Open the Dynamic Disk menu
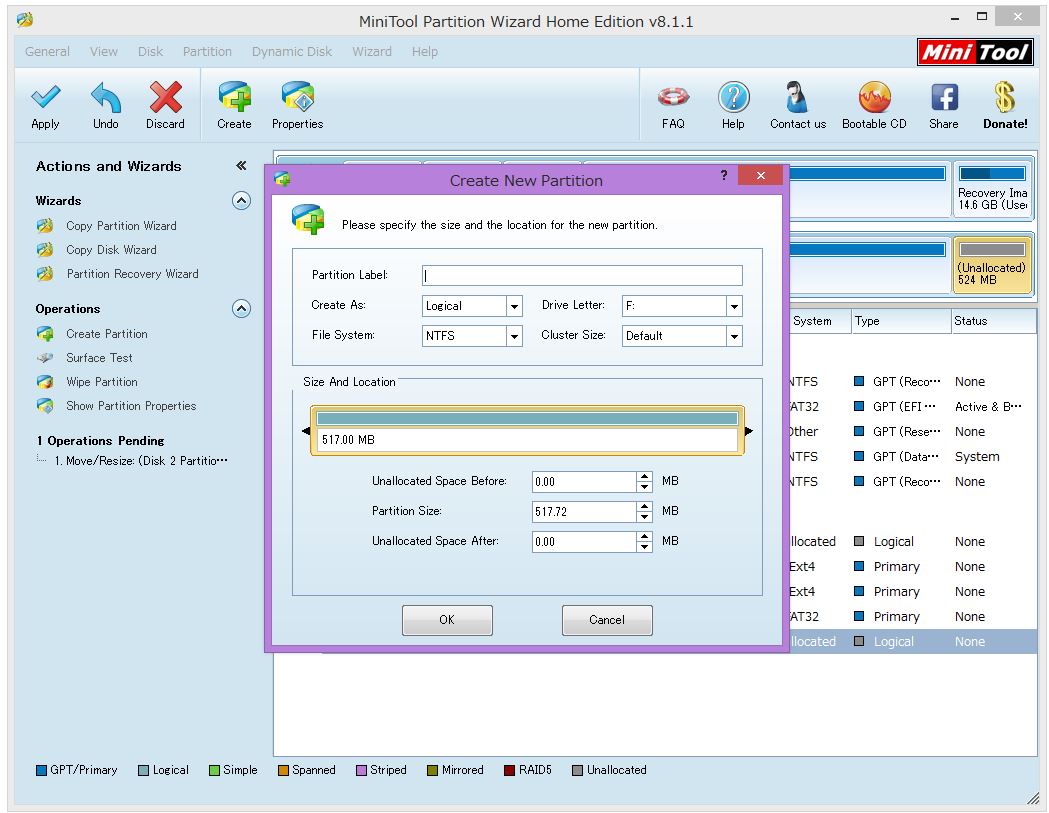This screenshot has width=1049, height=813. (x=292, y=52)
